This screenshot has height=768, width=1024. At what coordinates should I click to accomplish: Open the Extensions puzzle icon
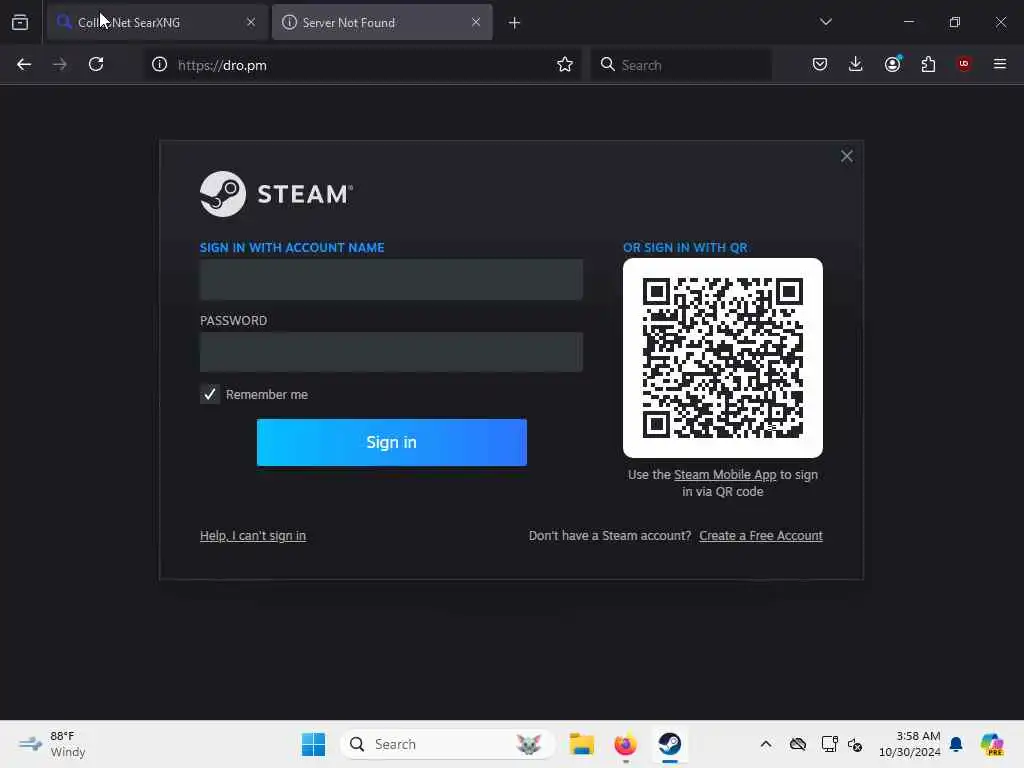[928, 64]
